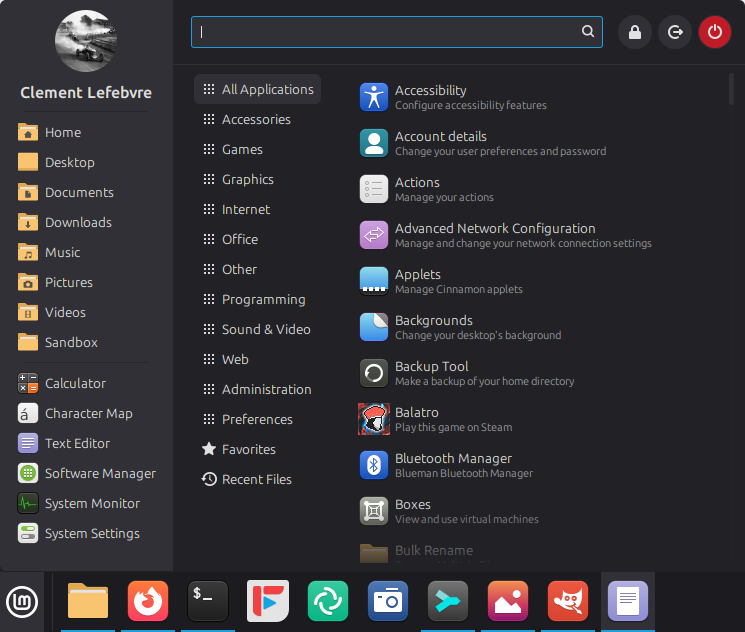
Task: Open Boxes virtual machines app
Action: point(412,511)
